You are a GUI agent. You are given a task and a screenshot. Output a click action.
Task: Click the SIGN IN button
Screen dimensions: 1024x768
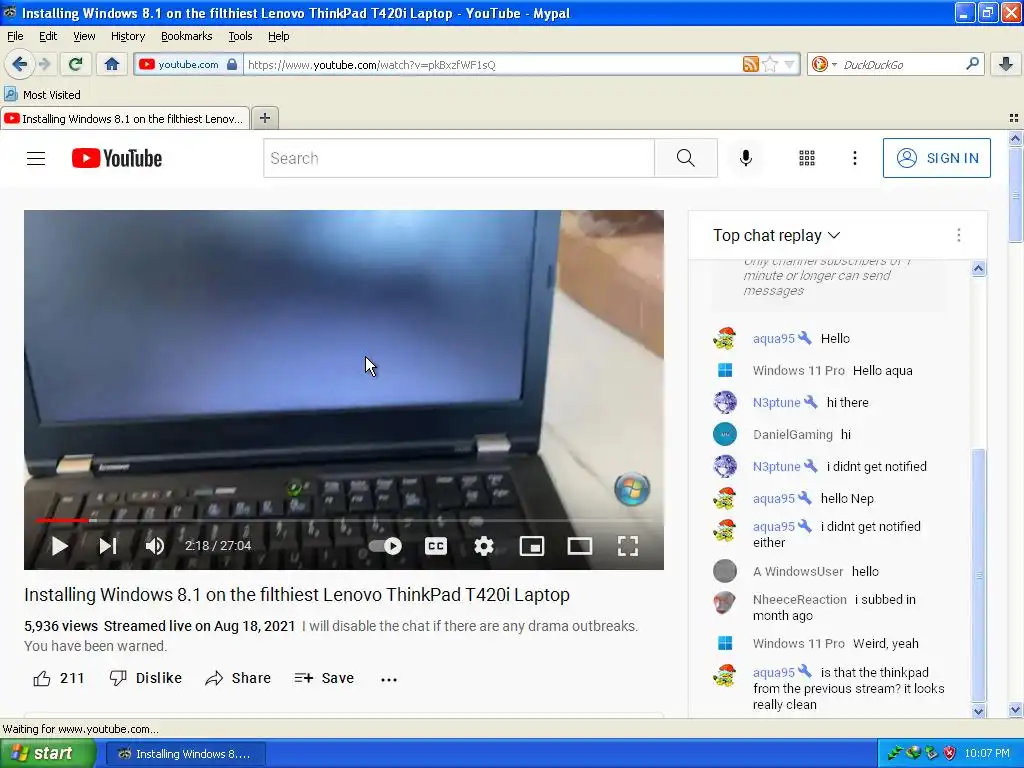coord(936,158)
